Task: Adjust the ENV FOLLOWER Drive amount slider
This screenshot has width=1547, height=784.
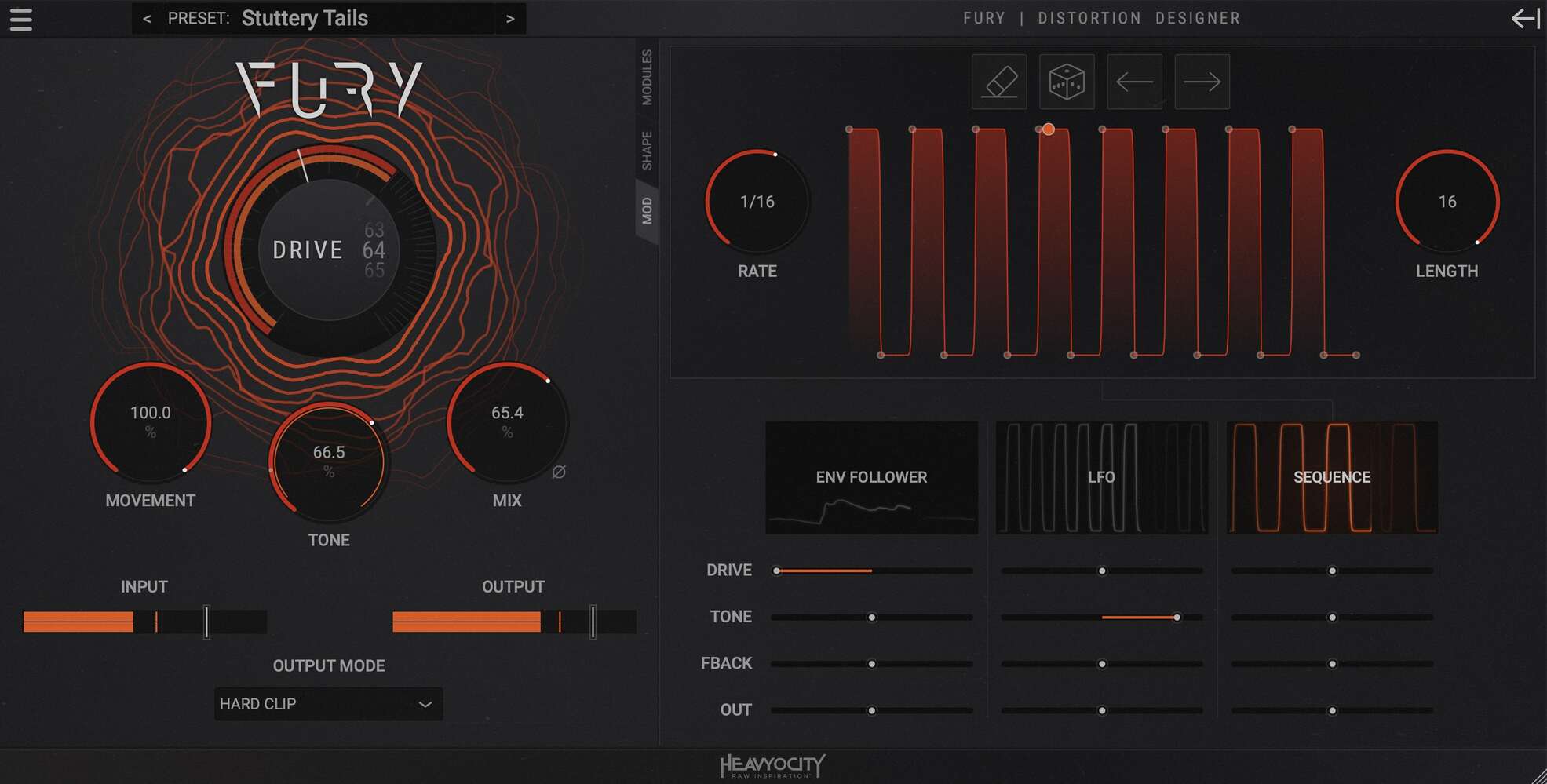Action: point(870,571)
